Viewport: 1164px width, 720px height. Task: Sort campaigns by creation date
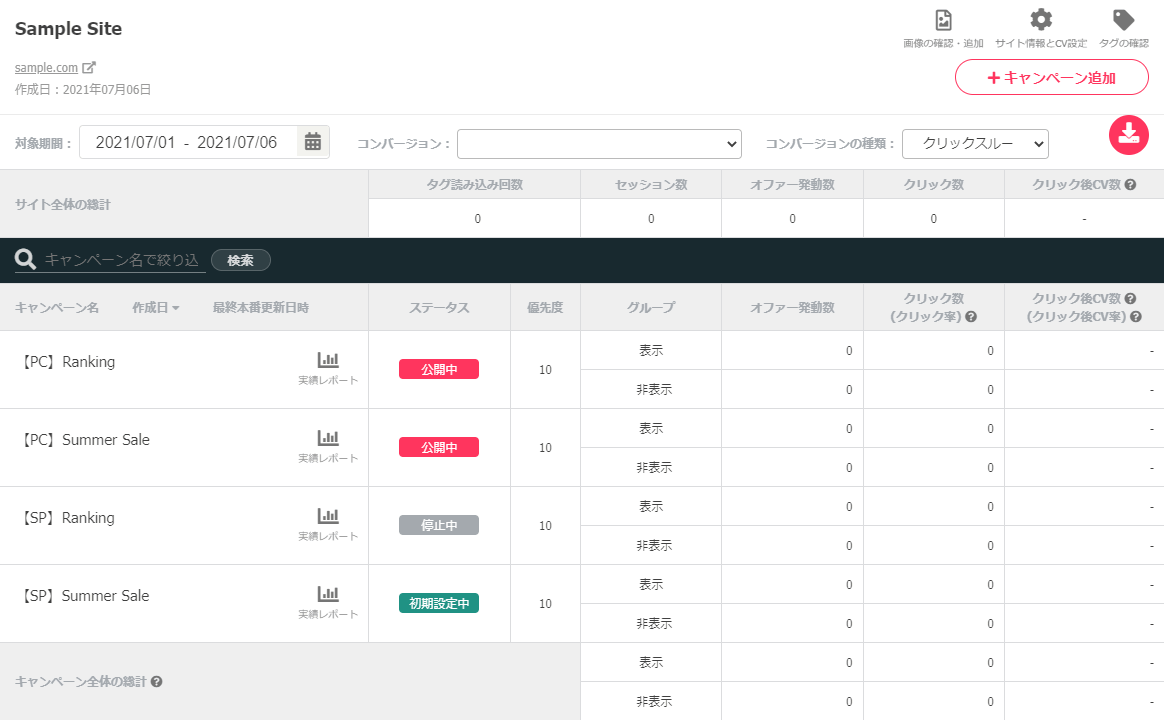click(155, 308)
